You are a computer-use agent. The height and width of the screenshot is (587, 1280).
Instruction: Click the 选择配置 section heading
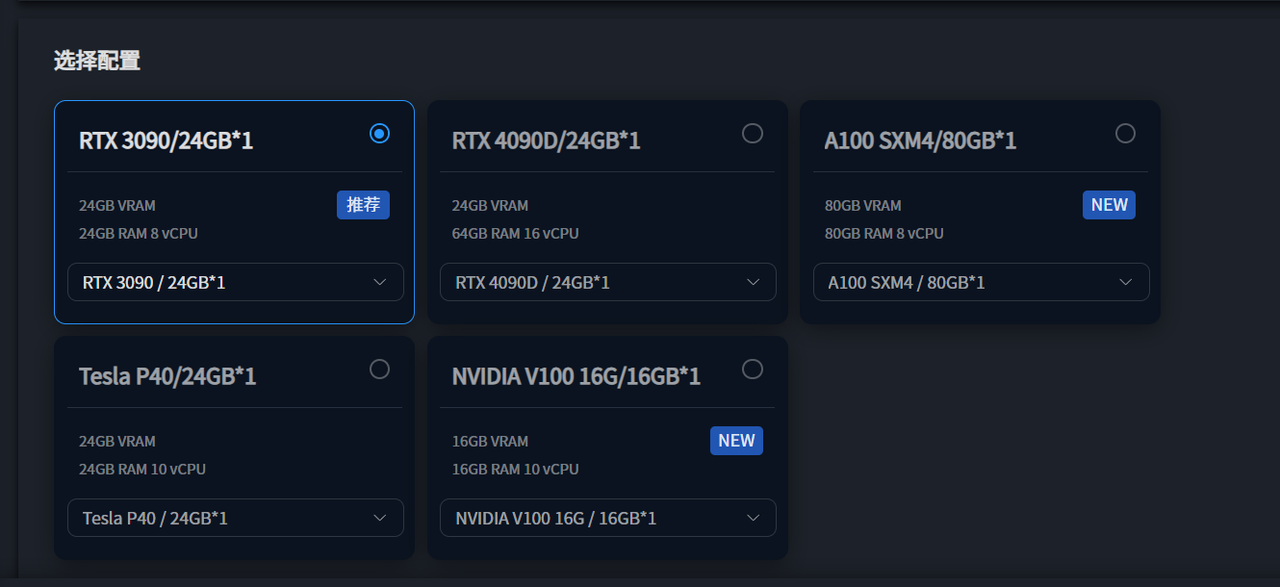[x=97, y=60]
